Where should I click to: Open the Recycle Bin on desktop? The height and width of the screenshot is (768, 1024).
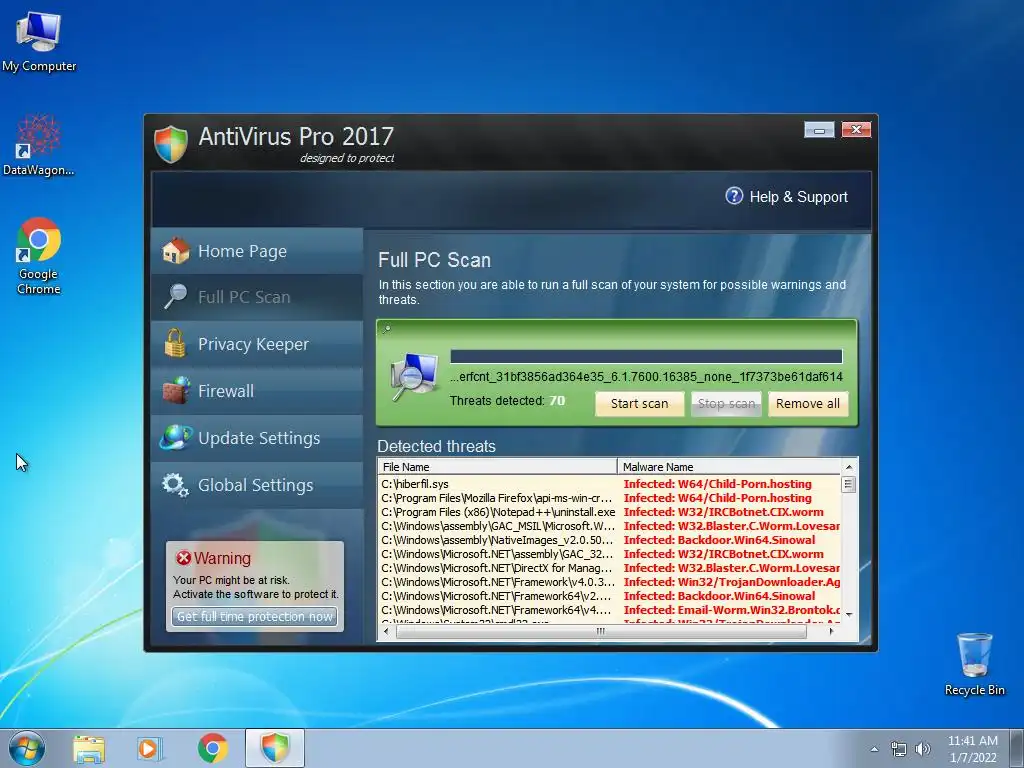coord(974,664)
